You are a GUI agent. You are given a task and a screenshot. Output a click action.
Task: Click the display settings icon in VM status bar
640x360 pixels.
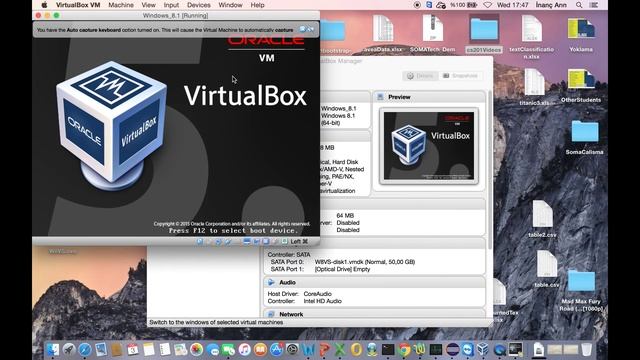tap(247, 242)
